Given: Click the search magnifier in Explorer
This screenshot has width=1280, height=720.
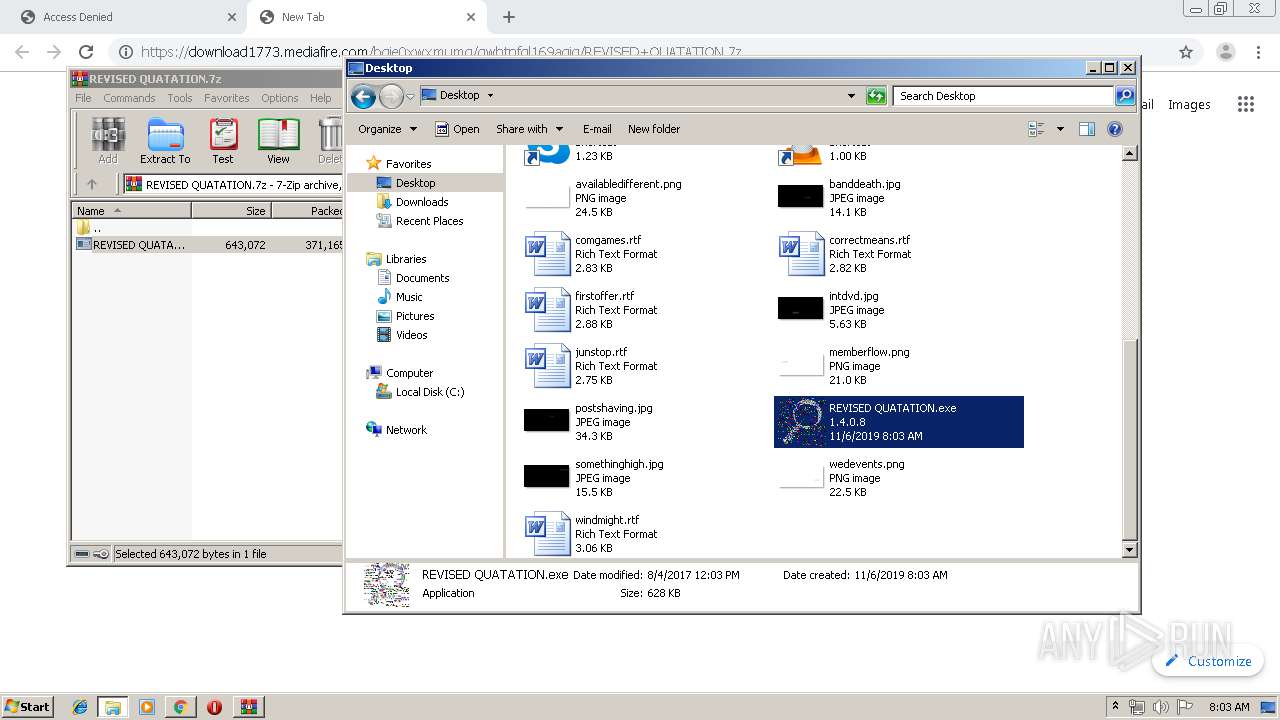Looking at the screenshot, I should pos(1125,96).
